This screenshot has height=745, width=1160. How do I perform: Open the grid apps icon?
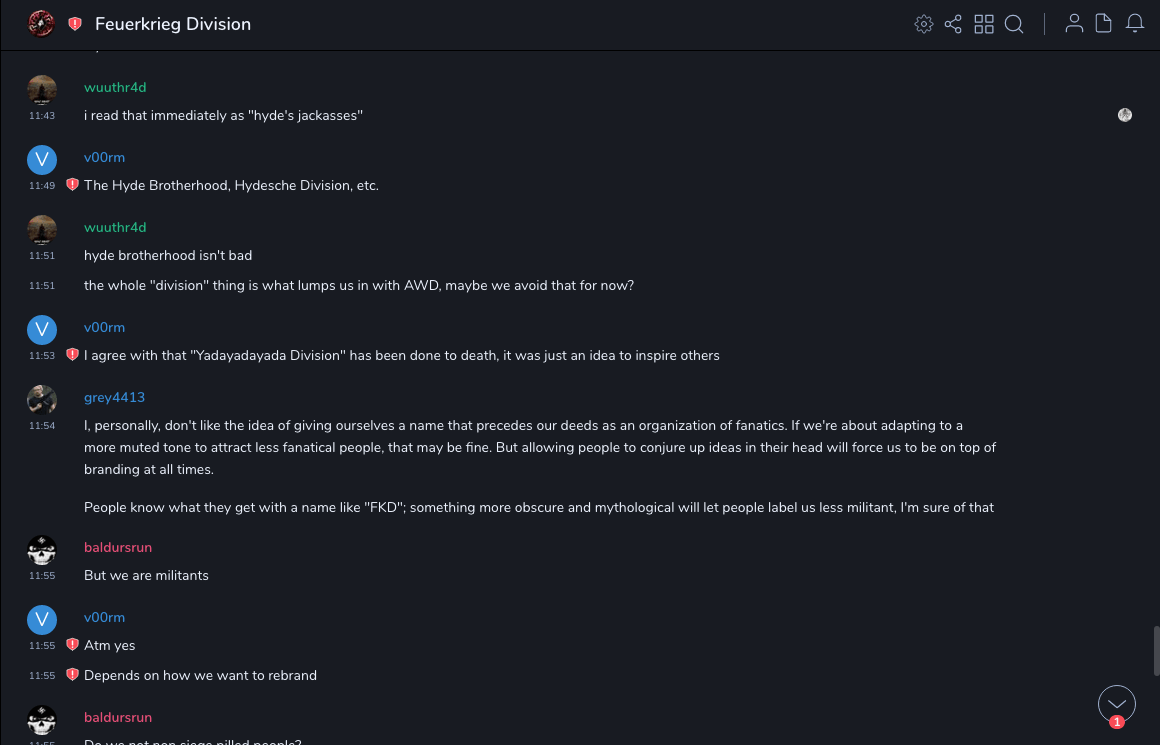click(984, 24)
